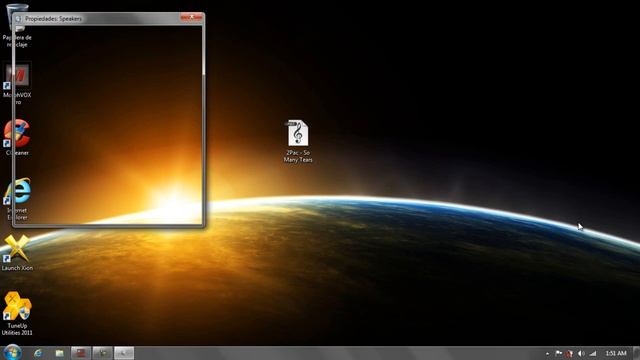
Task: Switch to the red app taskbar button
Action: click(80, 353)
